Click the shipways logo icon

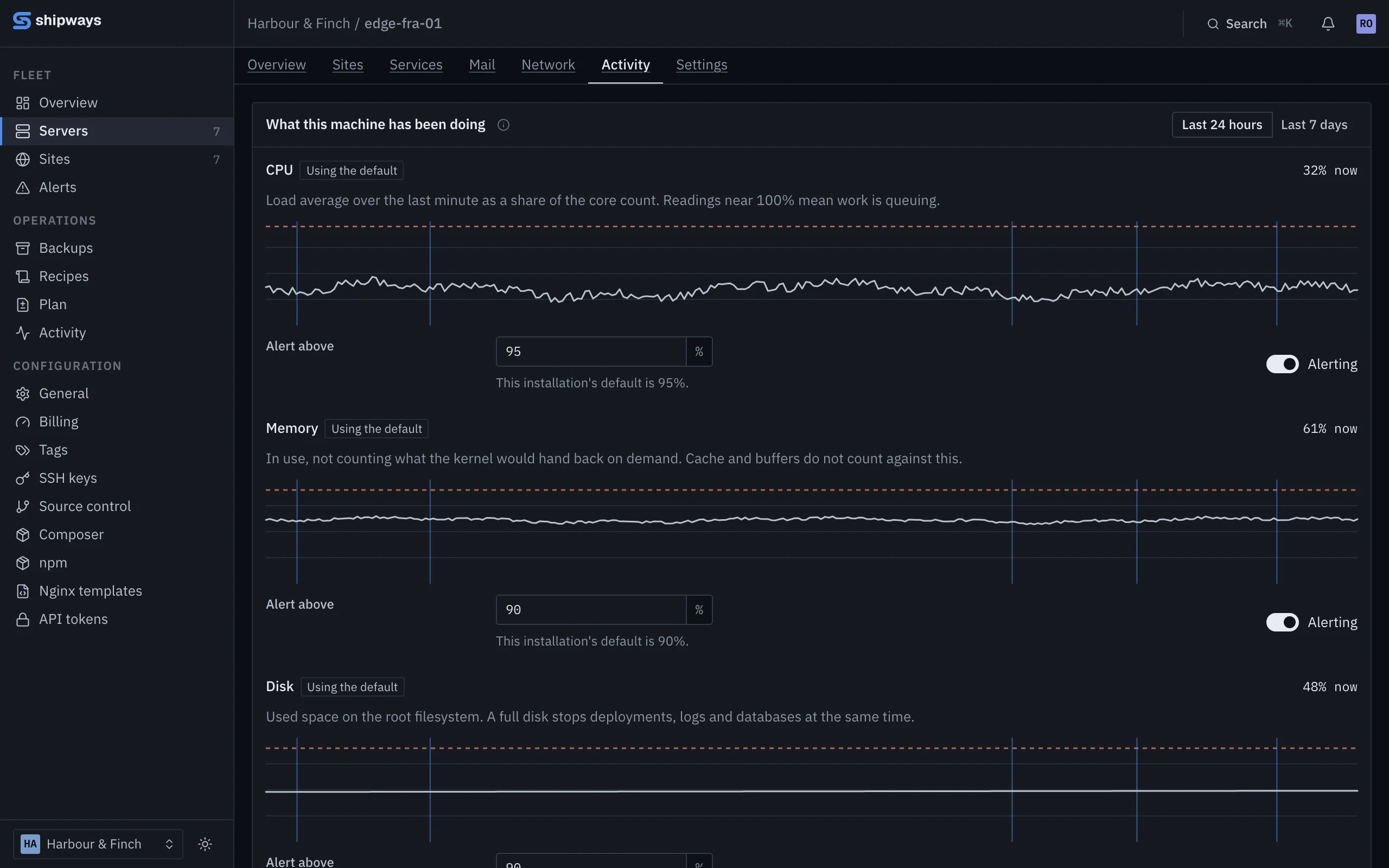point(22,21)
